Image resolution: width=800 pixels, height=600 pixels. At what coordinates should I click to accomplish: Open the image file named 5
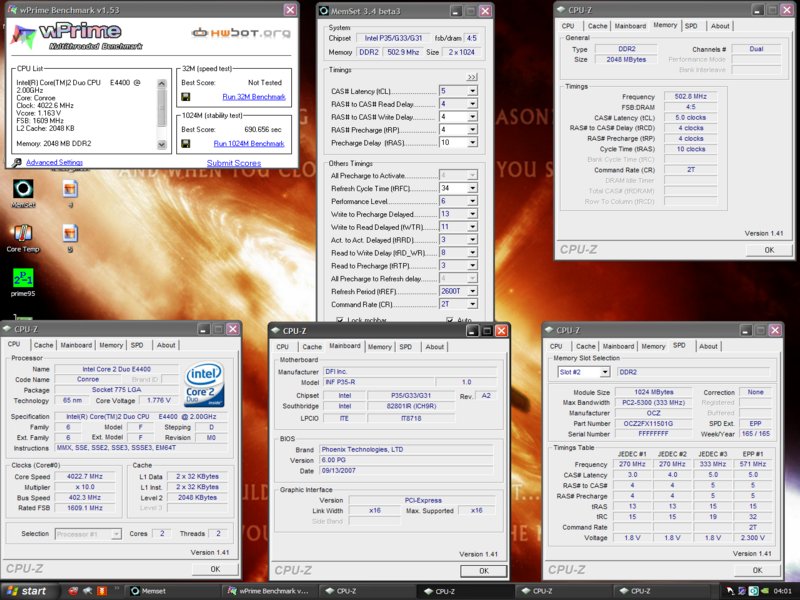point(70,233)
